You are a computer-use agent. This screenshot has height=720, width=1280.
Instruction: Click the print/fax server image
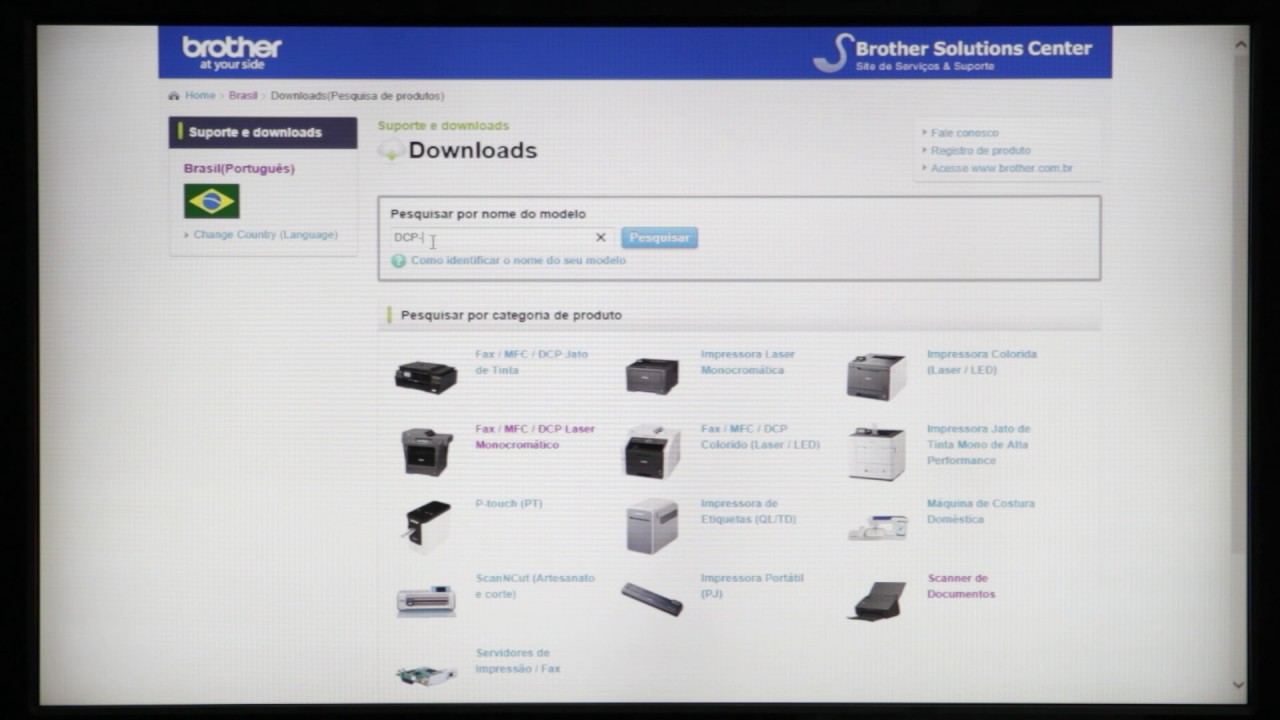tap(426, 675)
